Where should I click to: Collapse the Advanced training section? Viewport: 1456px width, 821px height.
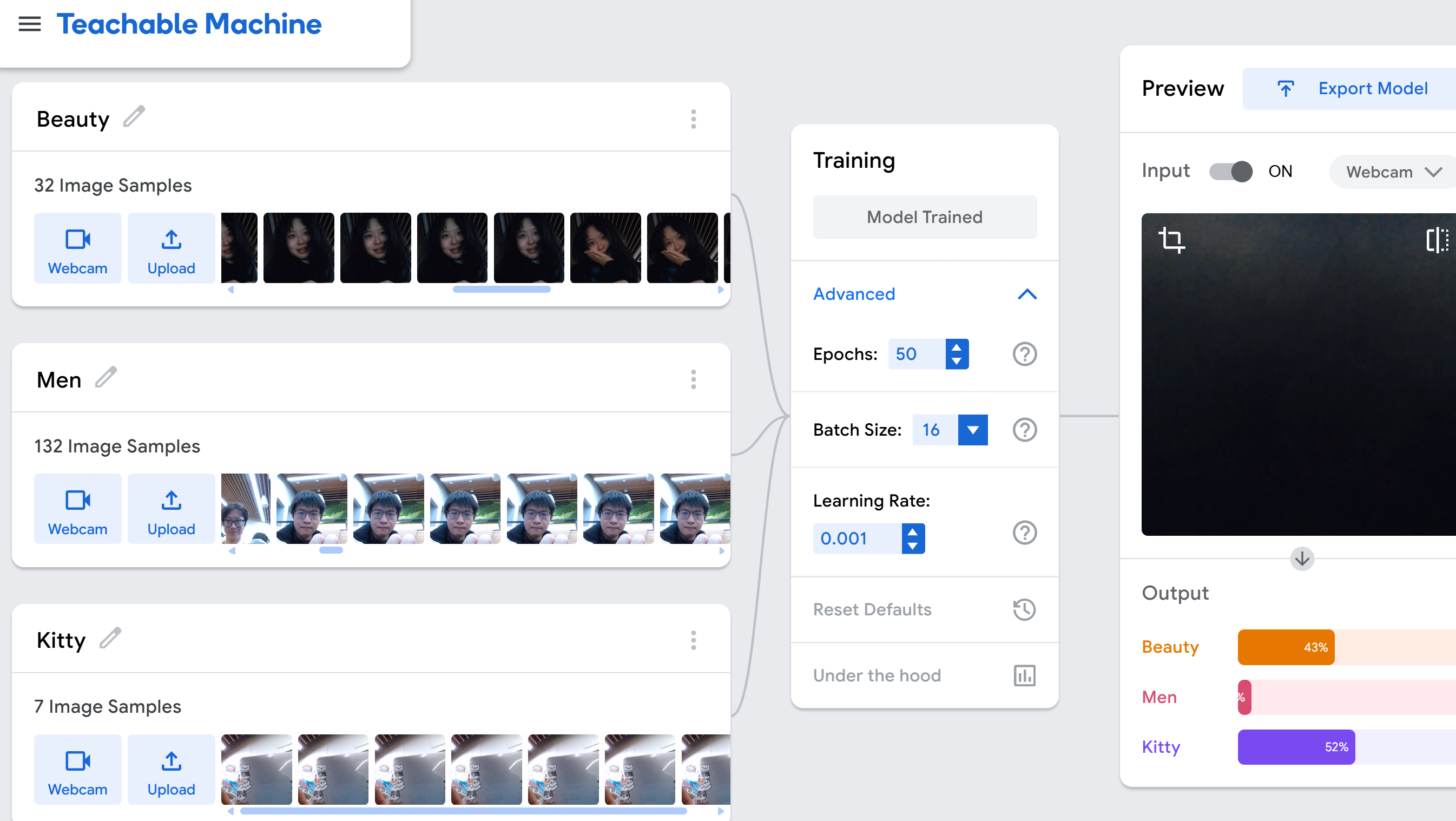(x=1027, y=294)
